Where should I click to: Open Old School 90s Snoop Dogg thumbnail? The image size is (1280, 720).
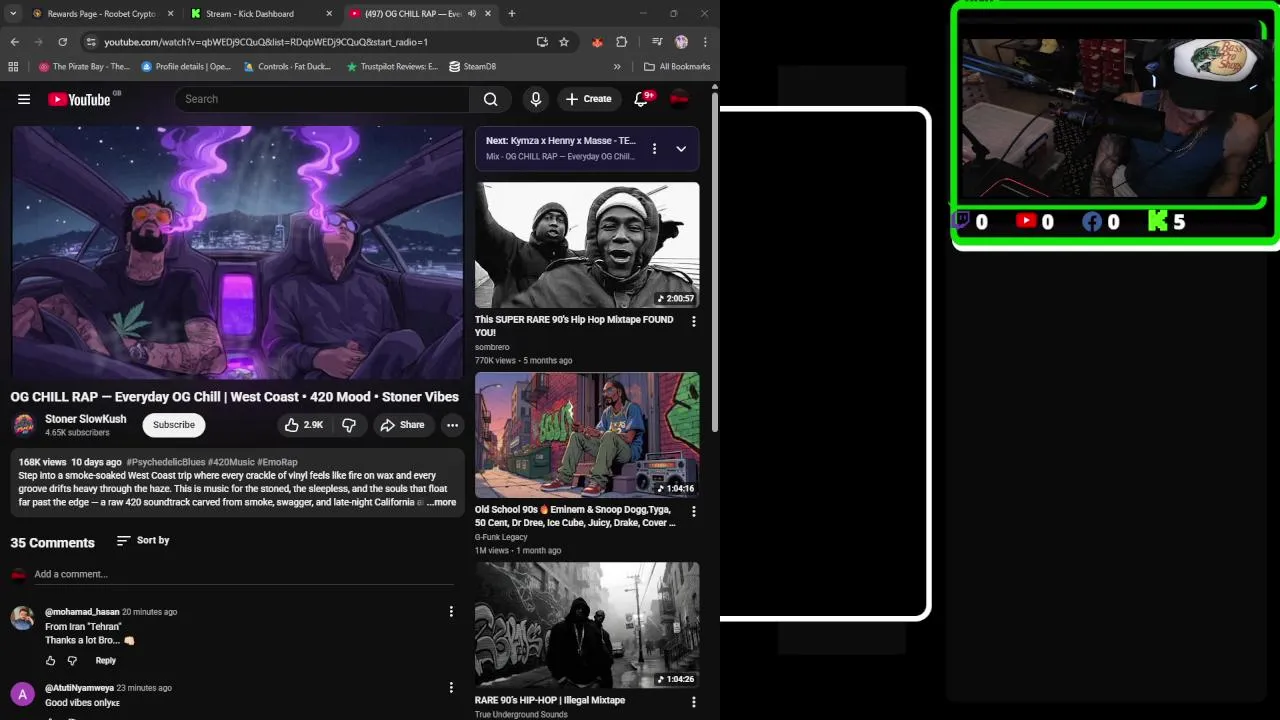[587, 435]
